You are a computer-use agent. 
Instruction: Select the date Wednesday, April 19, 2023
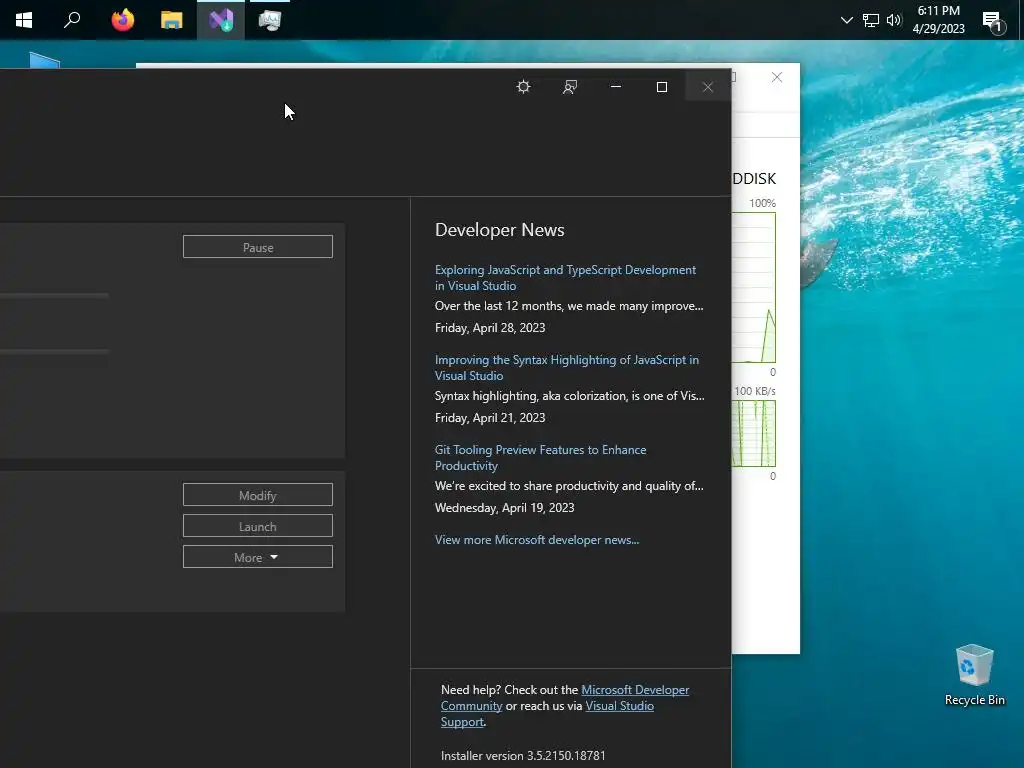(x=504, y=508)
